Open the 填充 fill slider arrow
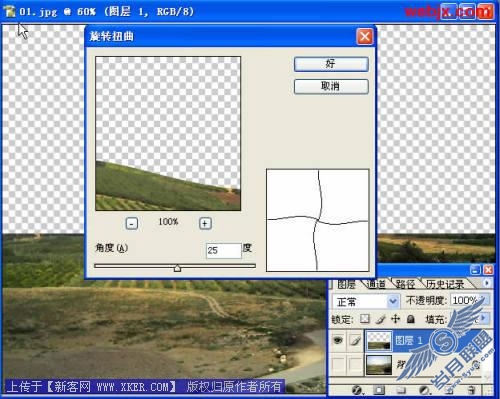 [484, 318]
